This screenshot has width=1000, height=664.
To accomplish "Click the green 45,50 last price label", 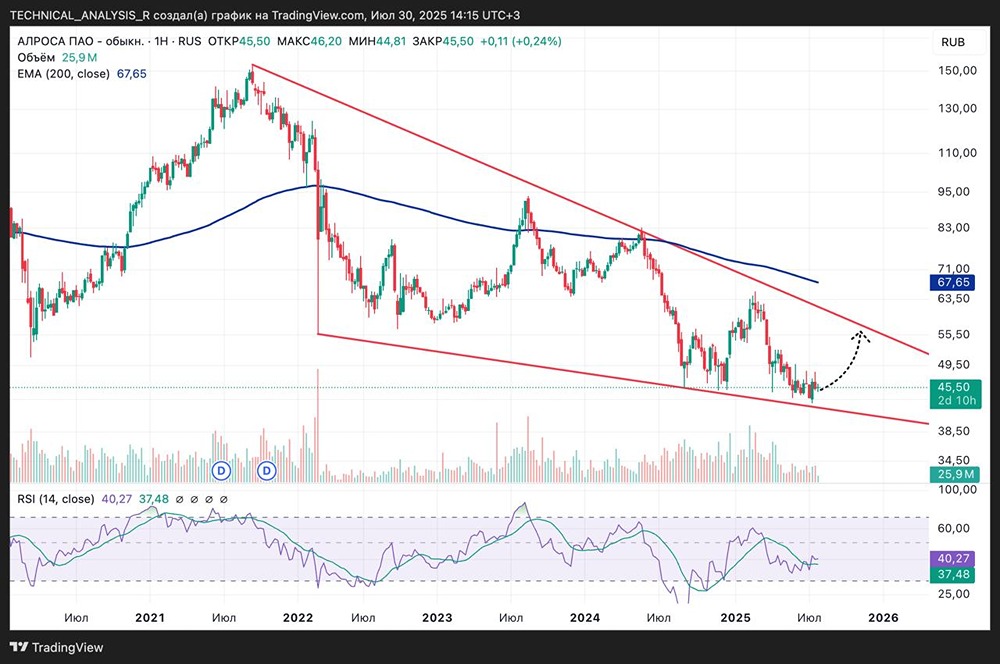I will [954, 387].
